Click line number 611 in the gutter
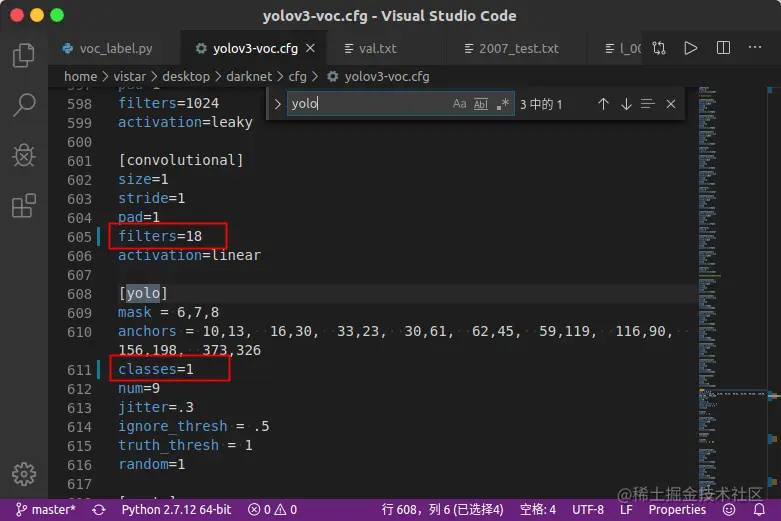The image size is (781, 521). pos(79,370)
